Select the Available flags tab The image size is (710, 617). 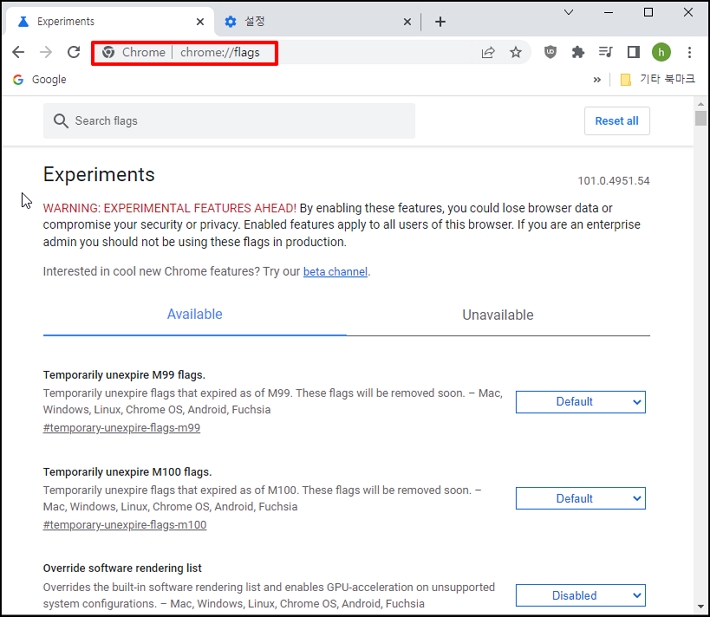coord(195,314)
